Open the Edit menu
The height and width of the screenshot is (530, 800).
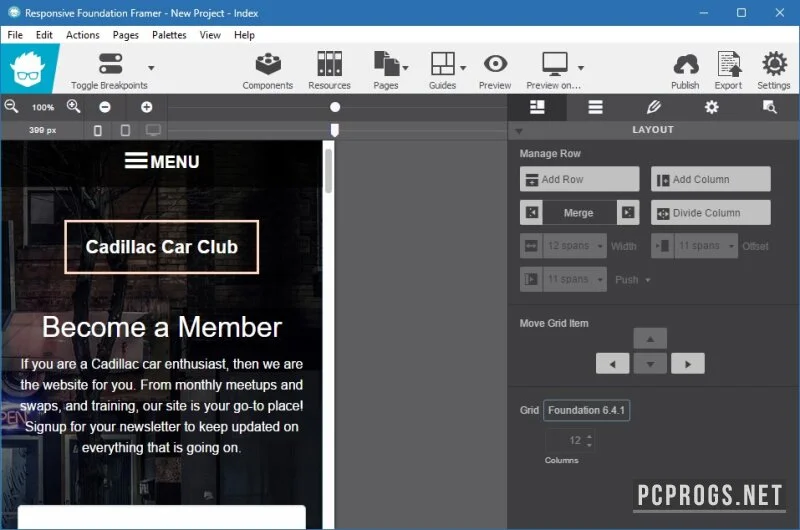(x=44, y=35)
